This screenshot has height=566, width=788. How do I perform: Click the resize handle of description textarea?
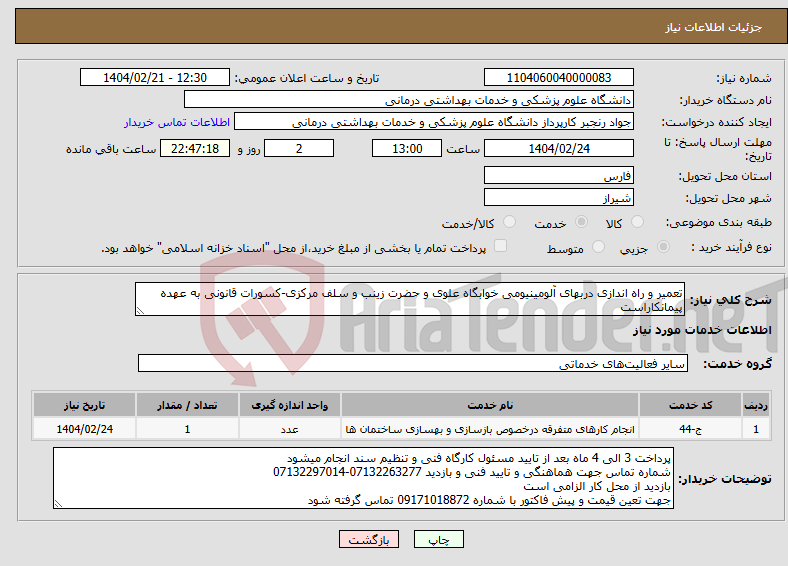pos(140,311)
